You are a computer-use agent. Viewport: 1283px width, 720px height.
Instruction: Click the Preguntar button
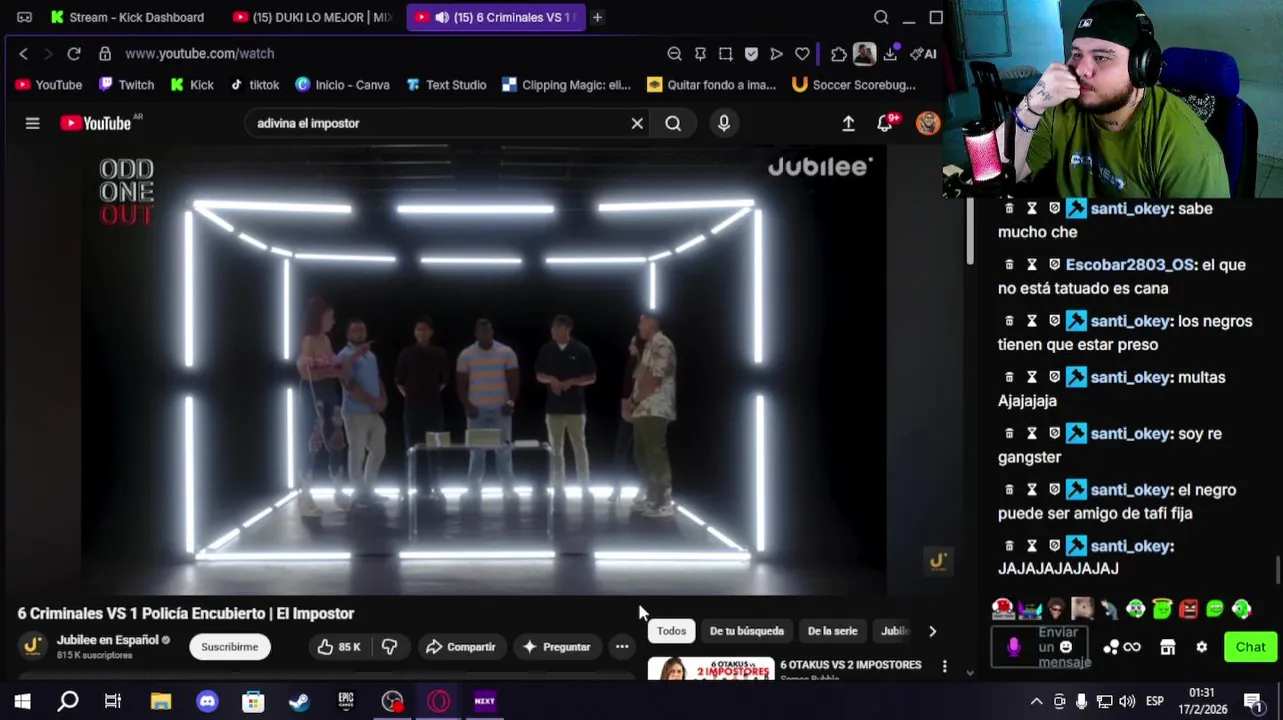tap(557, 647)
